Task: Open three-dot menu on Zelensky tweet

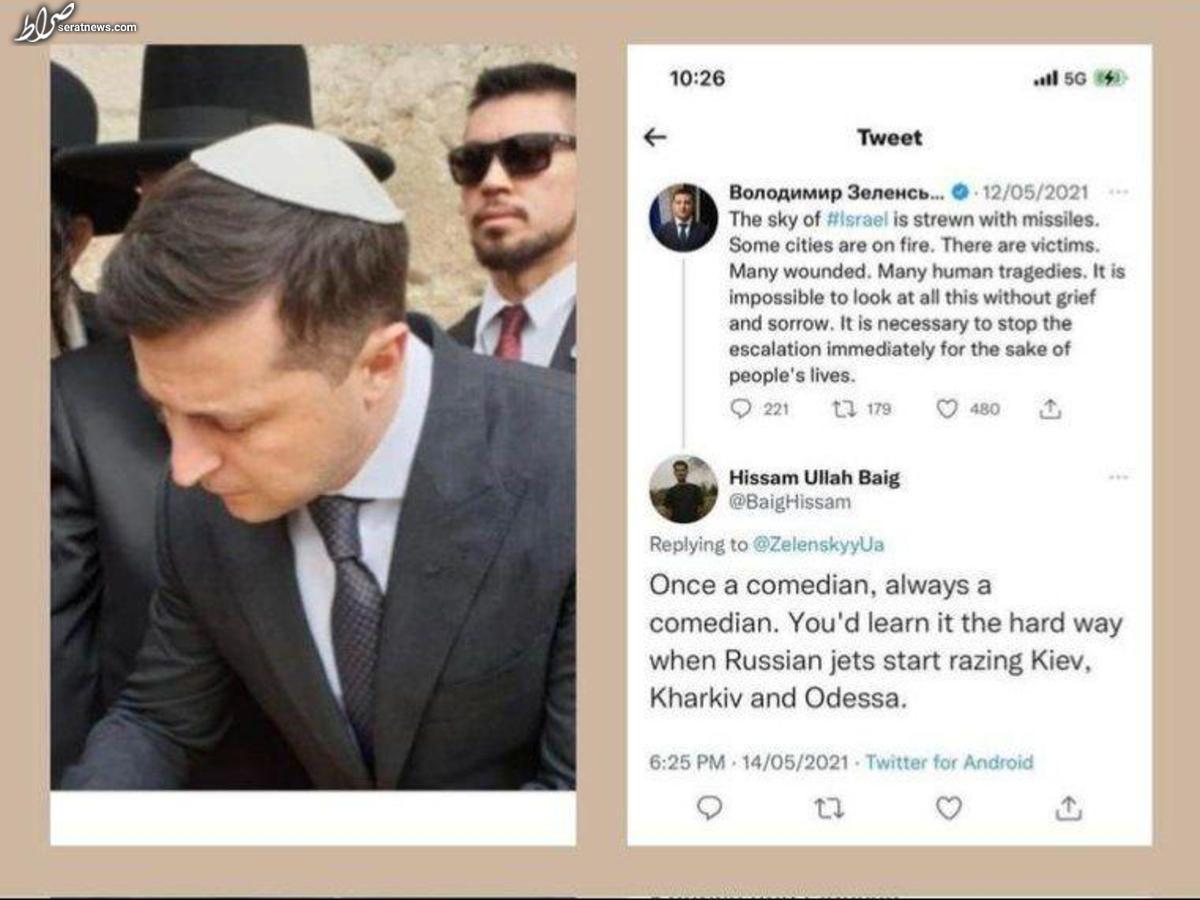Action: 1118,192
